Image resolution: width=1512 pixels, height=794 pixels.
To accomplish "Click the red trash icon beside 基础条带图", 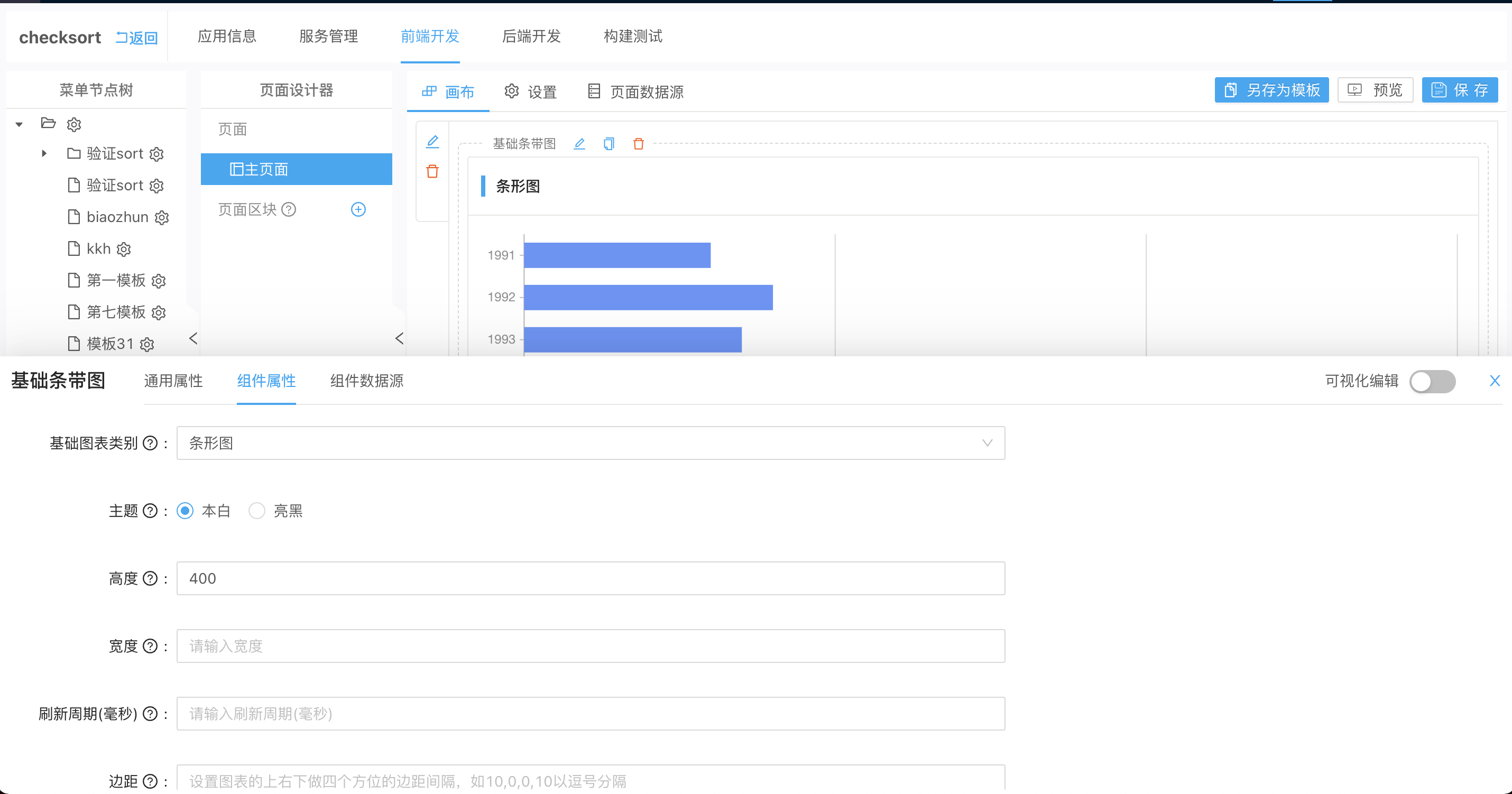I will pos(639,144).
